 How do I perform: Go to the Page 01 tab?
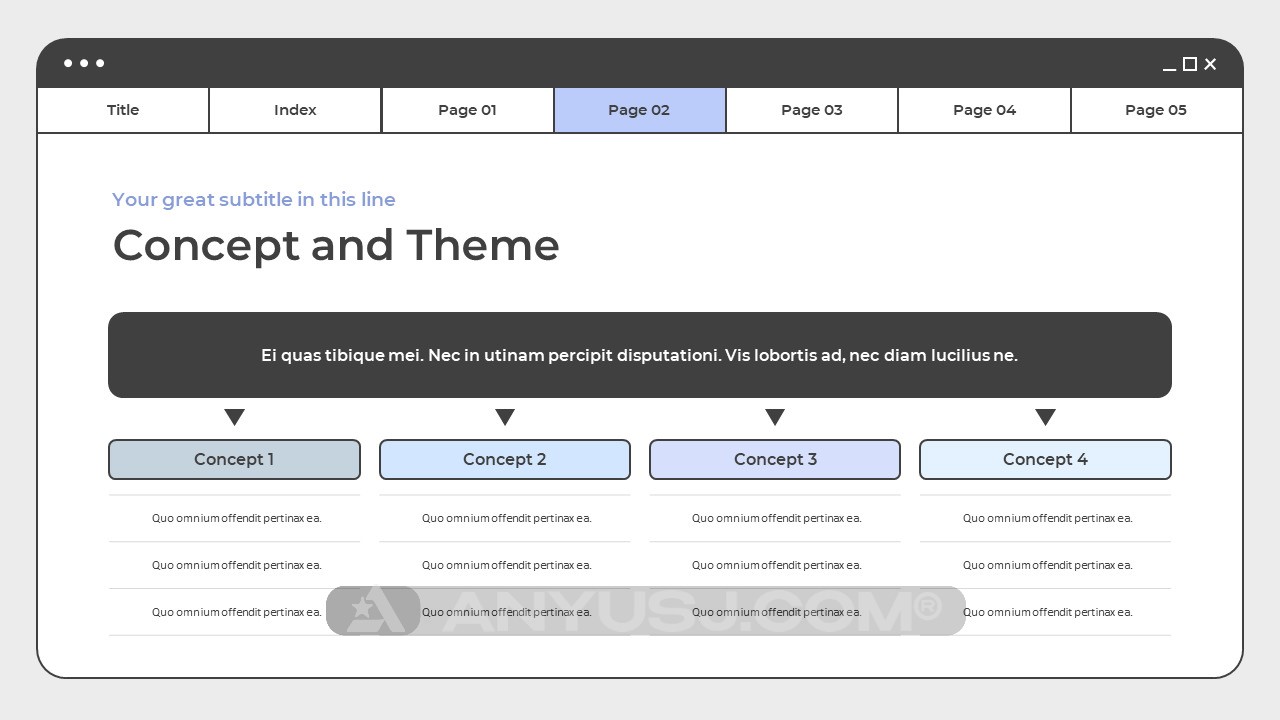(467, 110)
